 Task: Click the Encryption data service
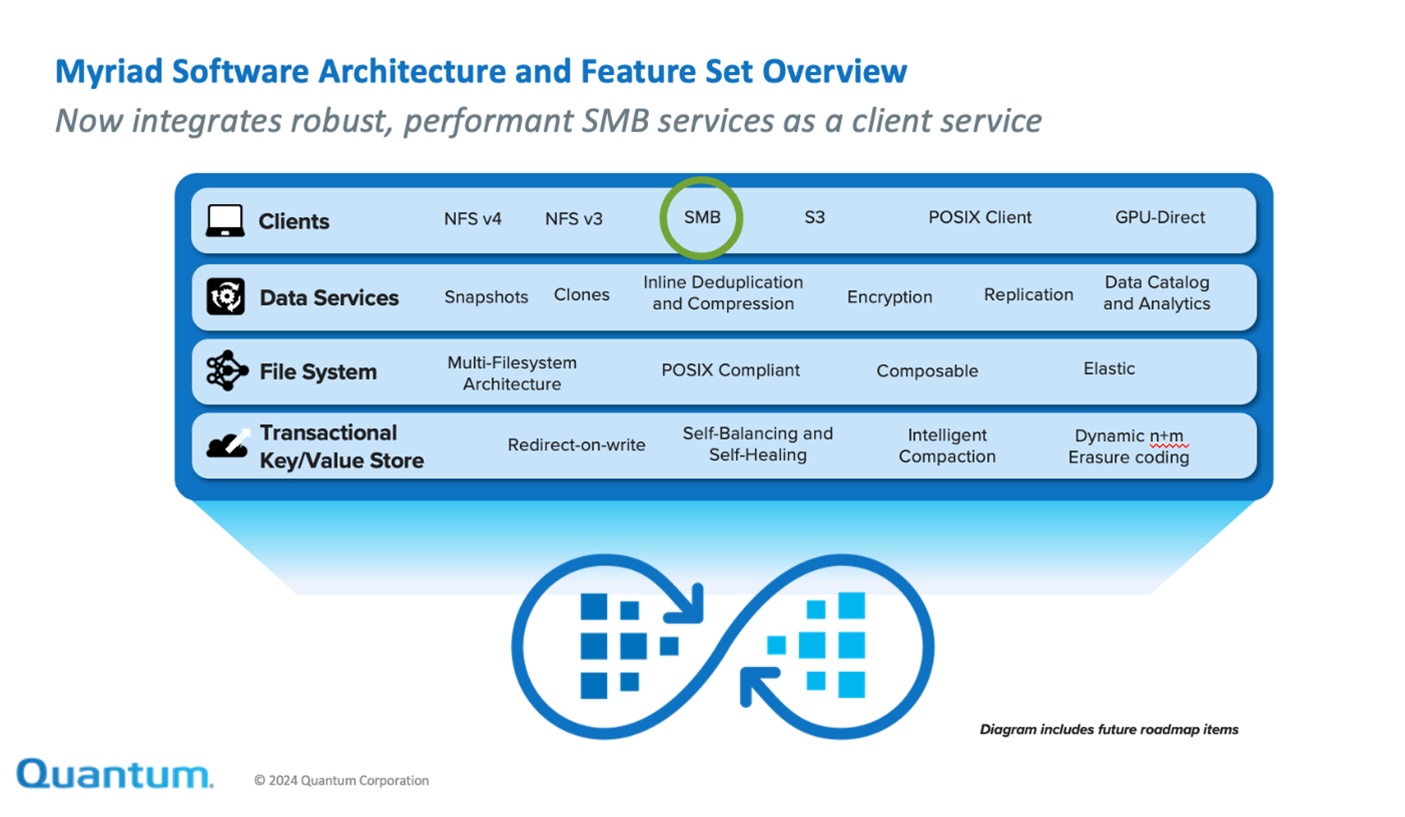[x=890, y=297]
